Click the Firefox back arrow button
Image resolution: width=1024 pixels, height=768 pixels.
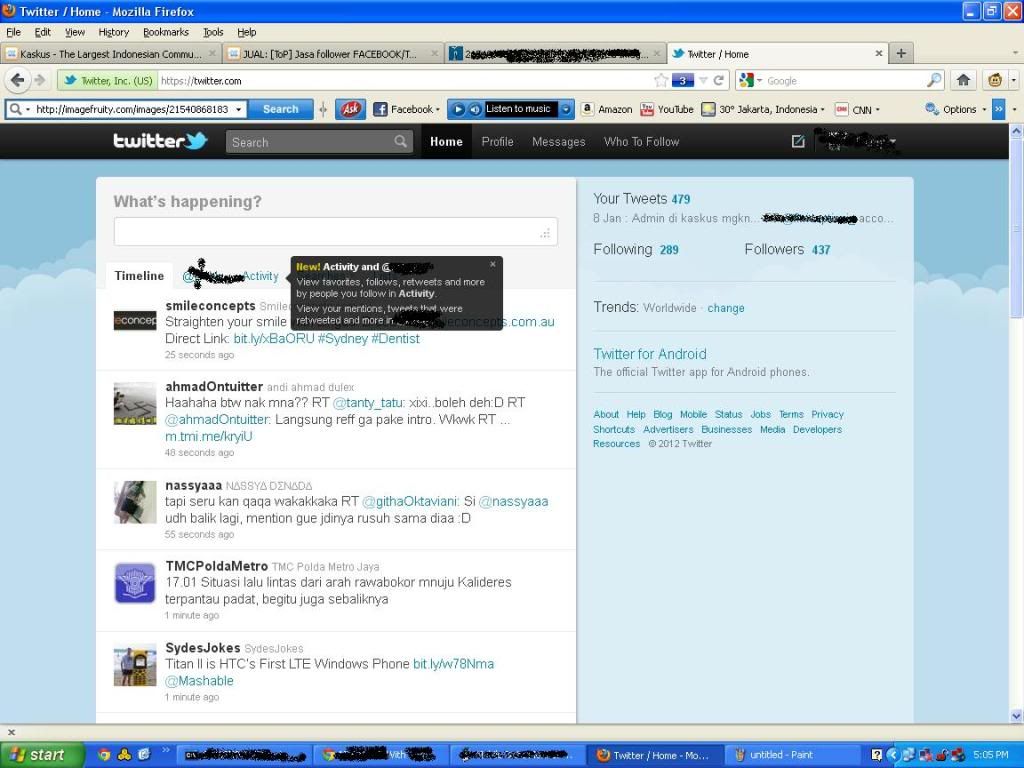pos(18,80)
